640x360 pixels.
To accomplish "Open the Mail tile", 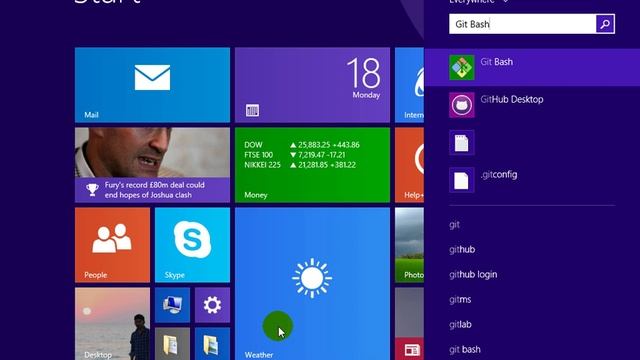I will (x=152, y=85).
